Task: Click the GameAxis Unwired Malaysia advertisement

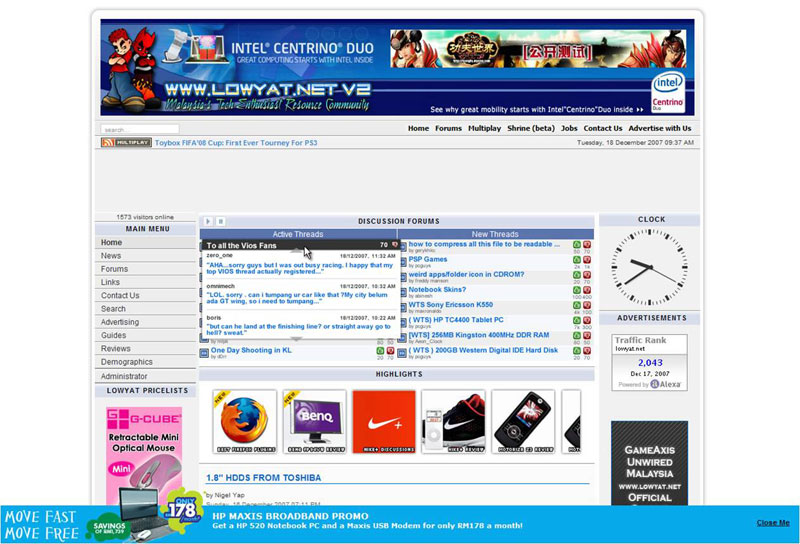Action: (x=649, y=463)
